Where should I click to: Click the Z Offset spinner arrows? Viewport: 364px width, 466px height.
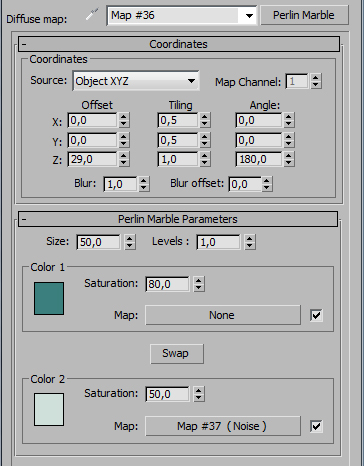coord(123,159)
